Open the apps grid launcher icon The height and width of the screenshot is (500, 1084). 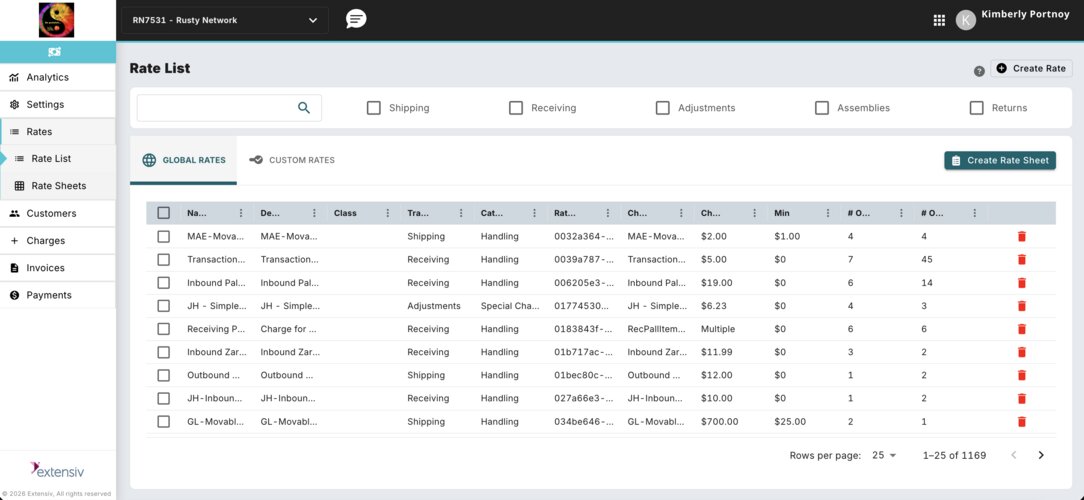[939, 20]
